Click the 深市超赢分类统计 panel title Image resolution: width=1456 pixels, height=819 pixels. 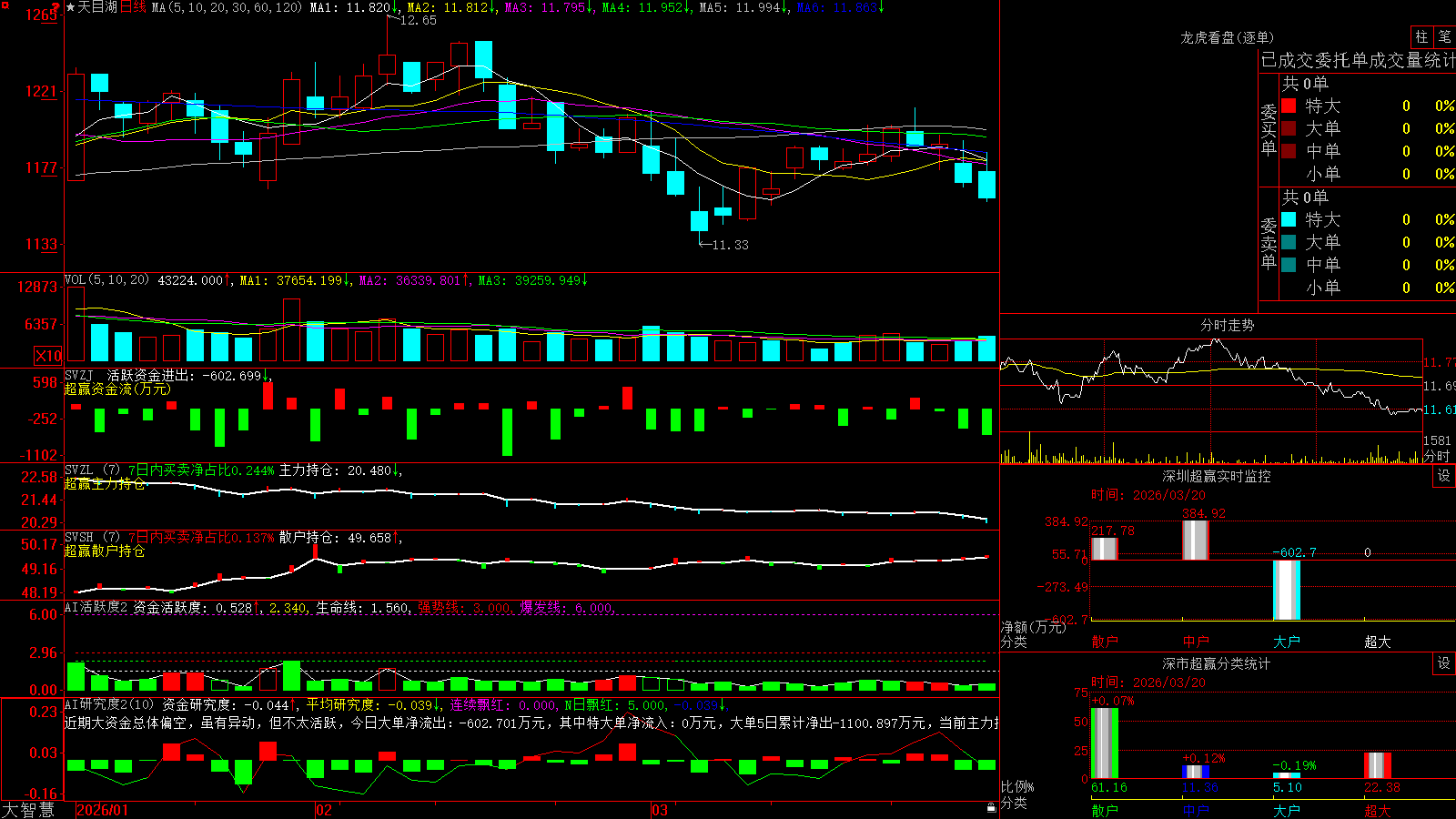[1217, 663]
